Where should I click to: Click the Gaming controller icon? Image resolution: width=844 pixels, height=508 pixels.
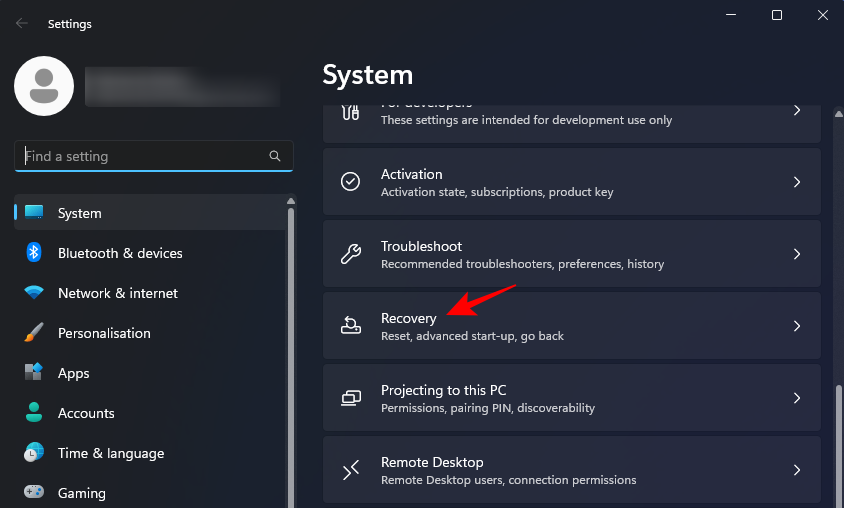coord(34,493)
